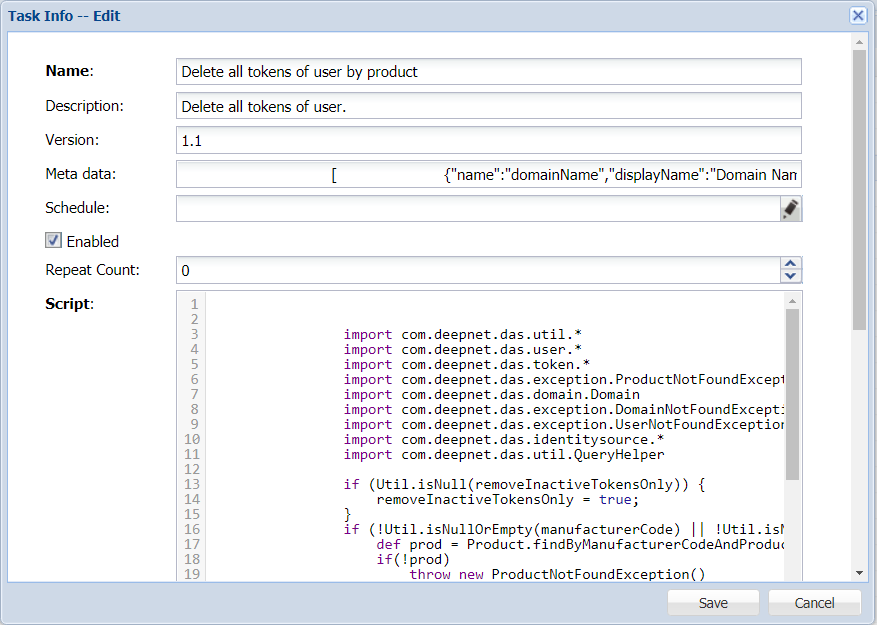Decrease Repeat Count with down arrow

coord(790,276)
